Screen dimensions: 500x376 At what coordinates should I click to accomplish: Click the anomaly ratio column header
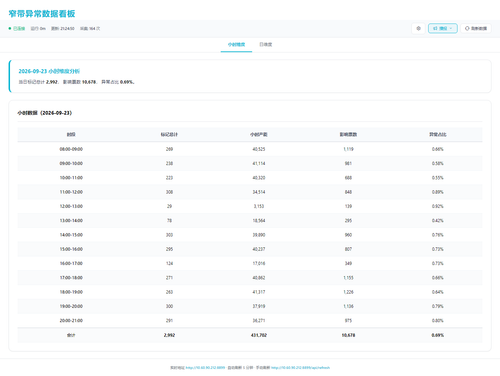(x=438, y=134)
